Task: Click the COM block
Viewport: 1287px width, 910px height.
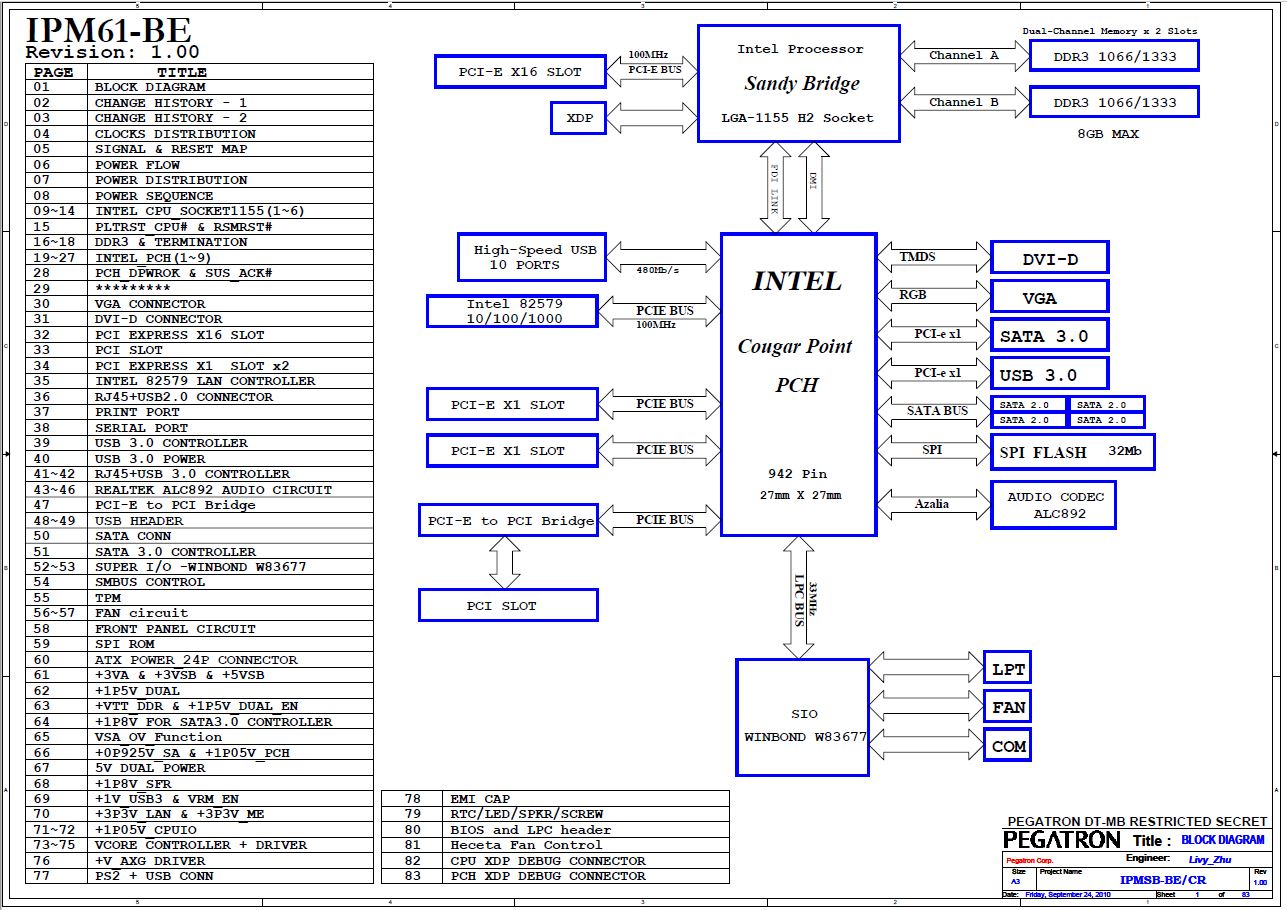Action: [x=1007, y=746]
